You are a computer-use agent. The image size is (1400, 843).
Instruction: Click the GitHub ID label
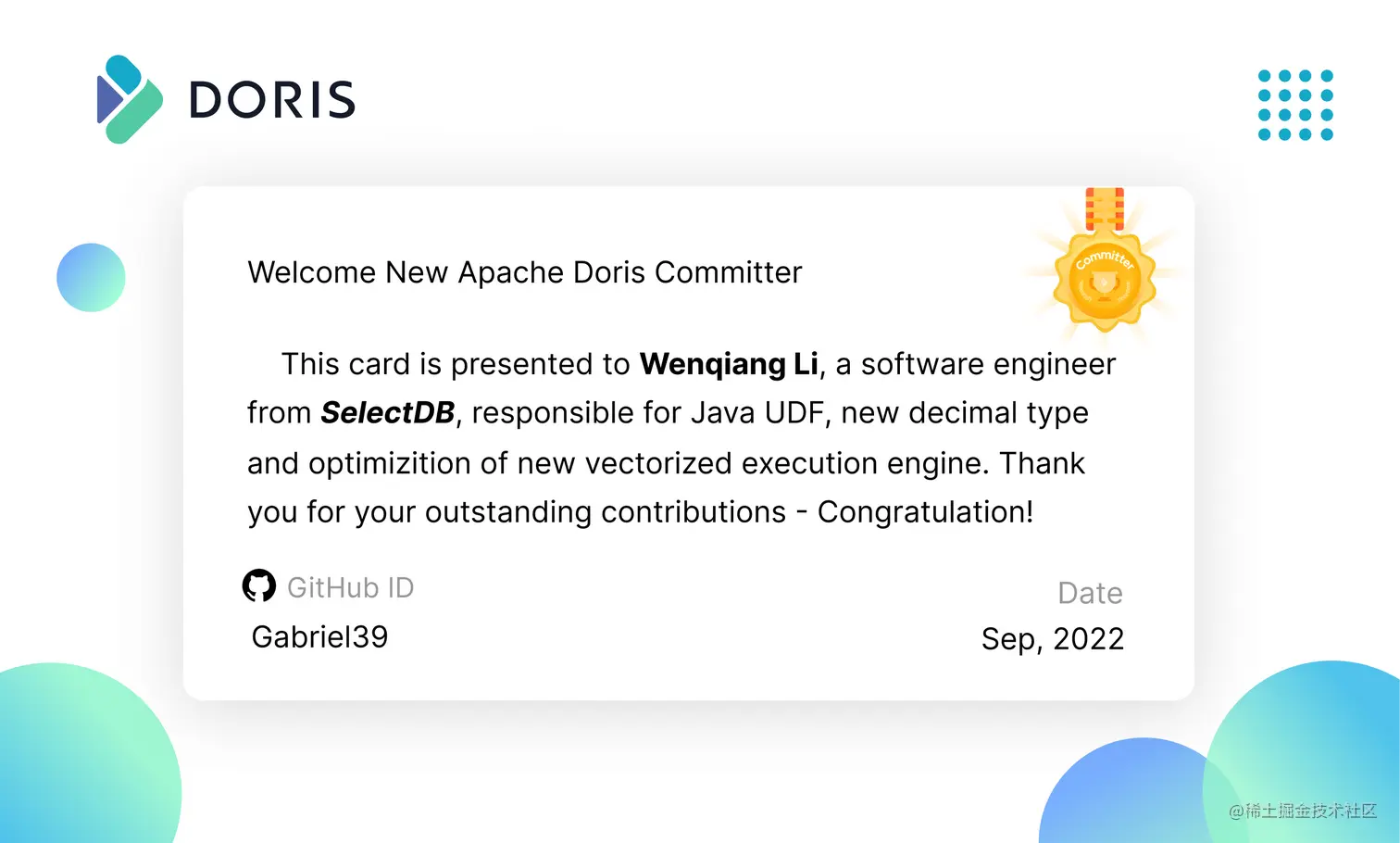(350, 587)
